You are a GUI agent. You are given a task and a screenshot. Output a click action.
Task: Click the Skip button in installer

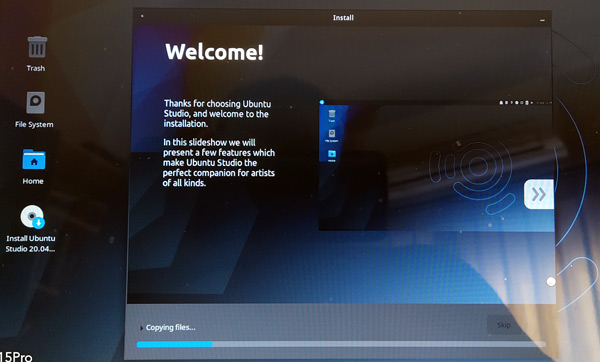tap(504, 325)
